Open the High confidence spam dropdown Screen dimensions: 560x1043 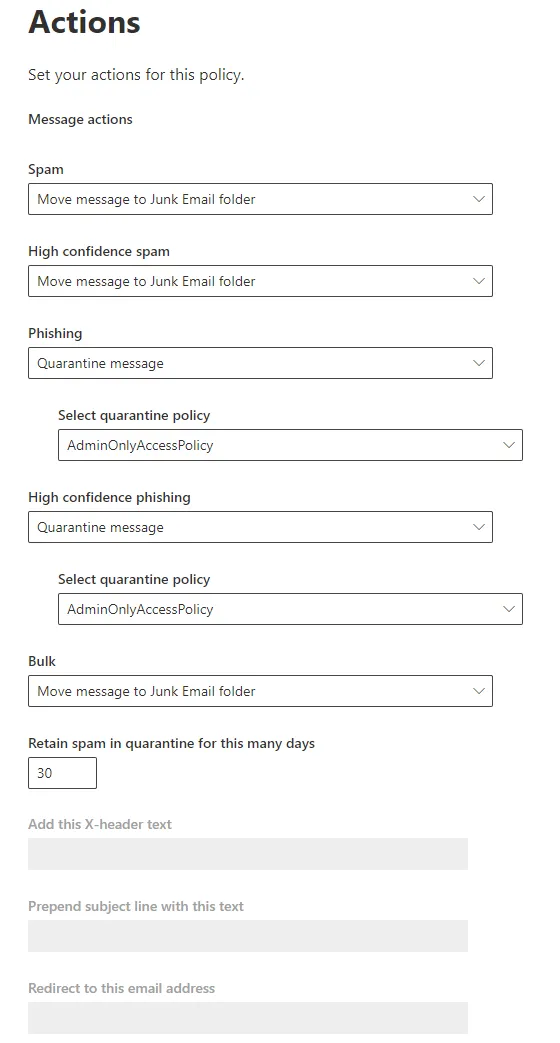(x=260, y=281)
